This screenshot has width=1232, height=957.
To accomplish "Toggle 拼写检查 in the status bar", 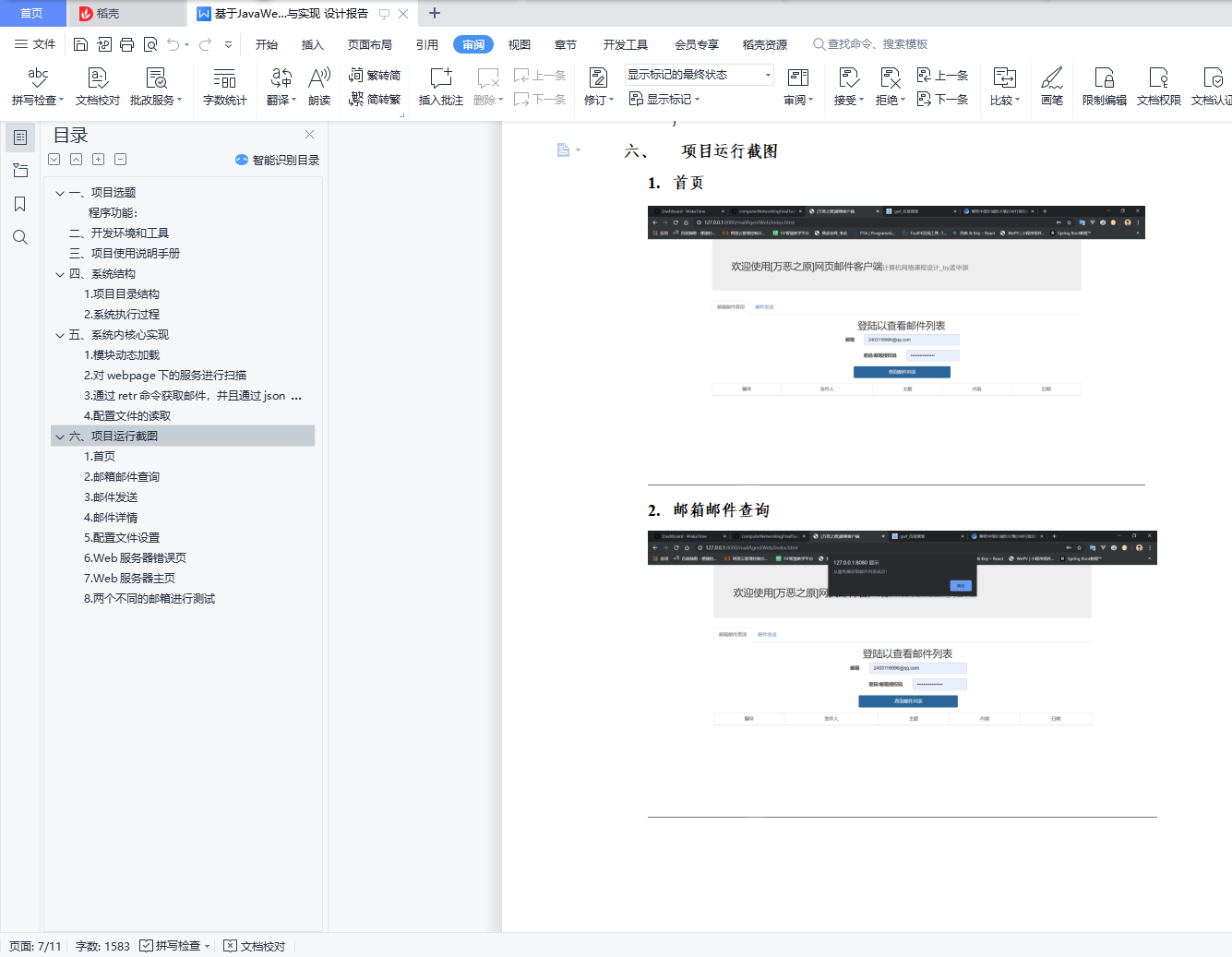I will coord(175,946).
